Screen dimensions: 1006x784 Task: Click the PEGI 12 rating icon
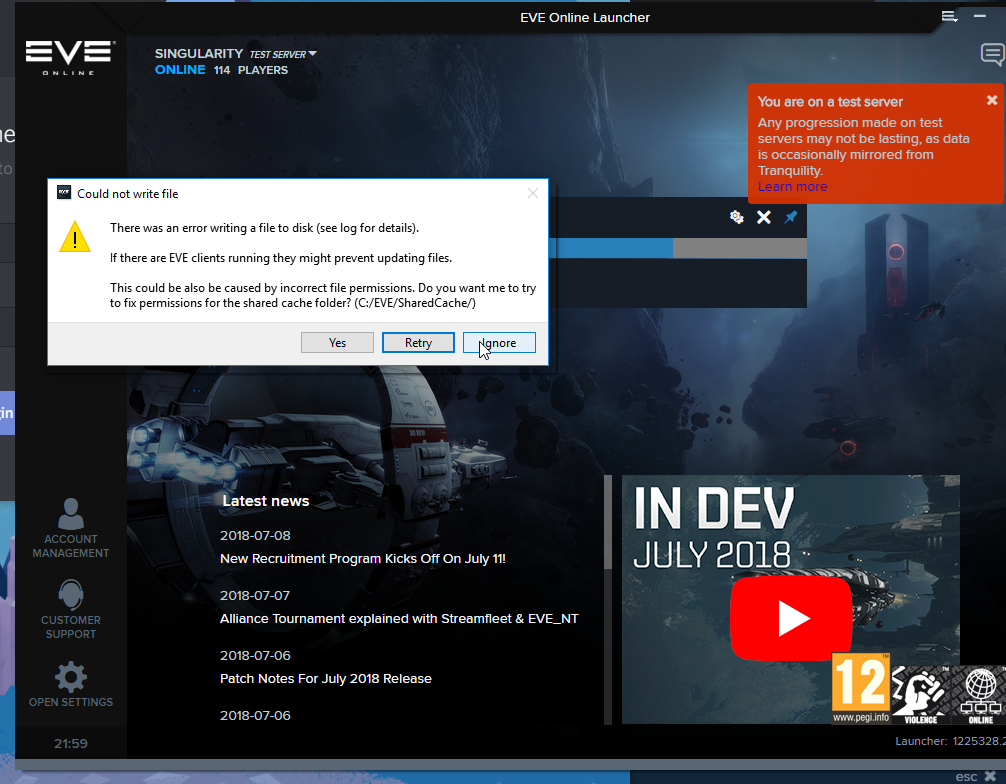[x=860, y=688]
